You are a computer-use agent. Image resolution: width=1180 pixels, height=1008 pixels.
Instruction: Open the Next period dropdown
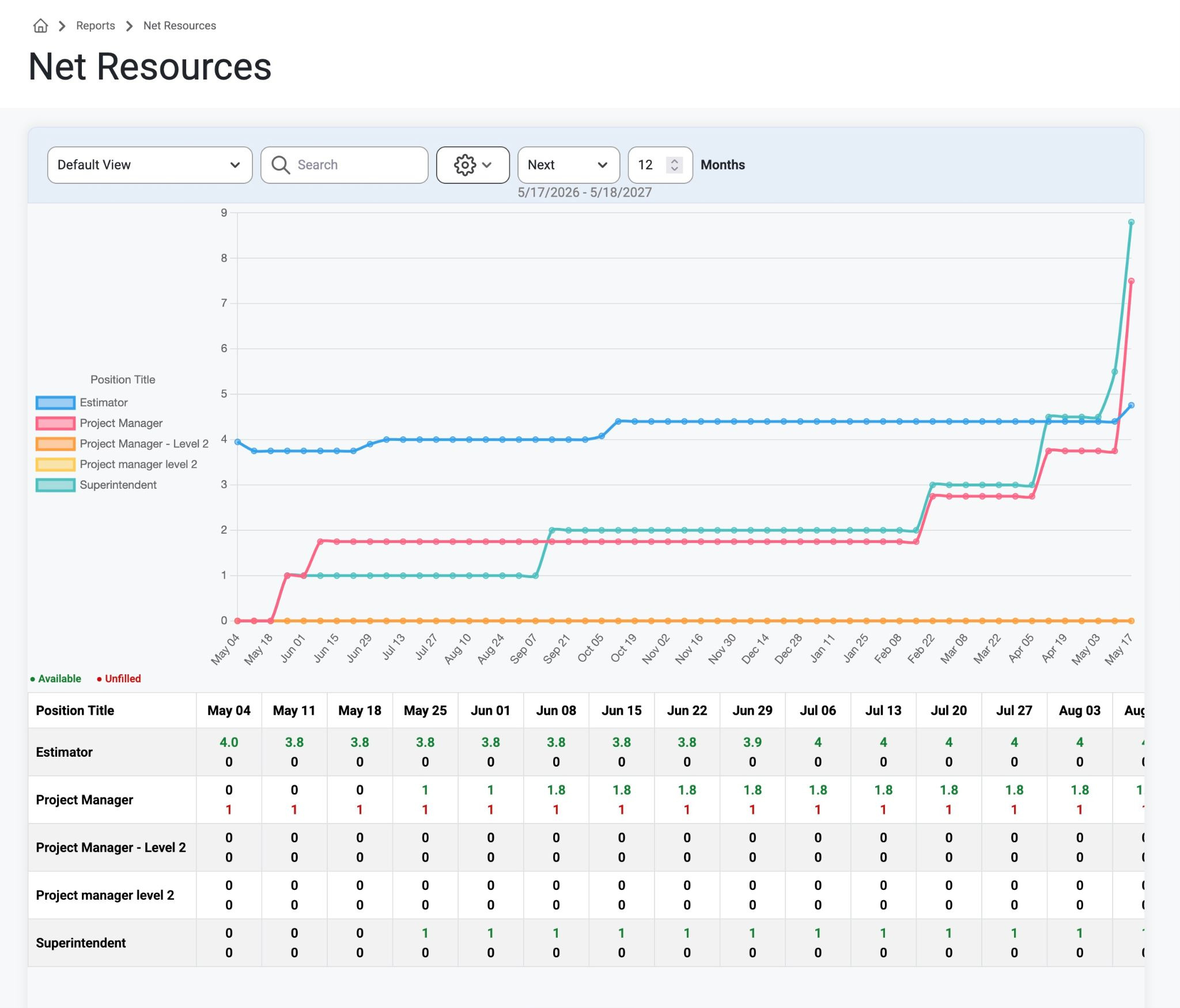point(568,165)
